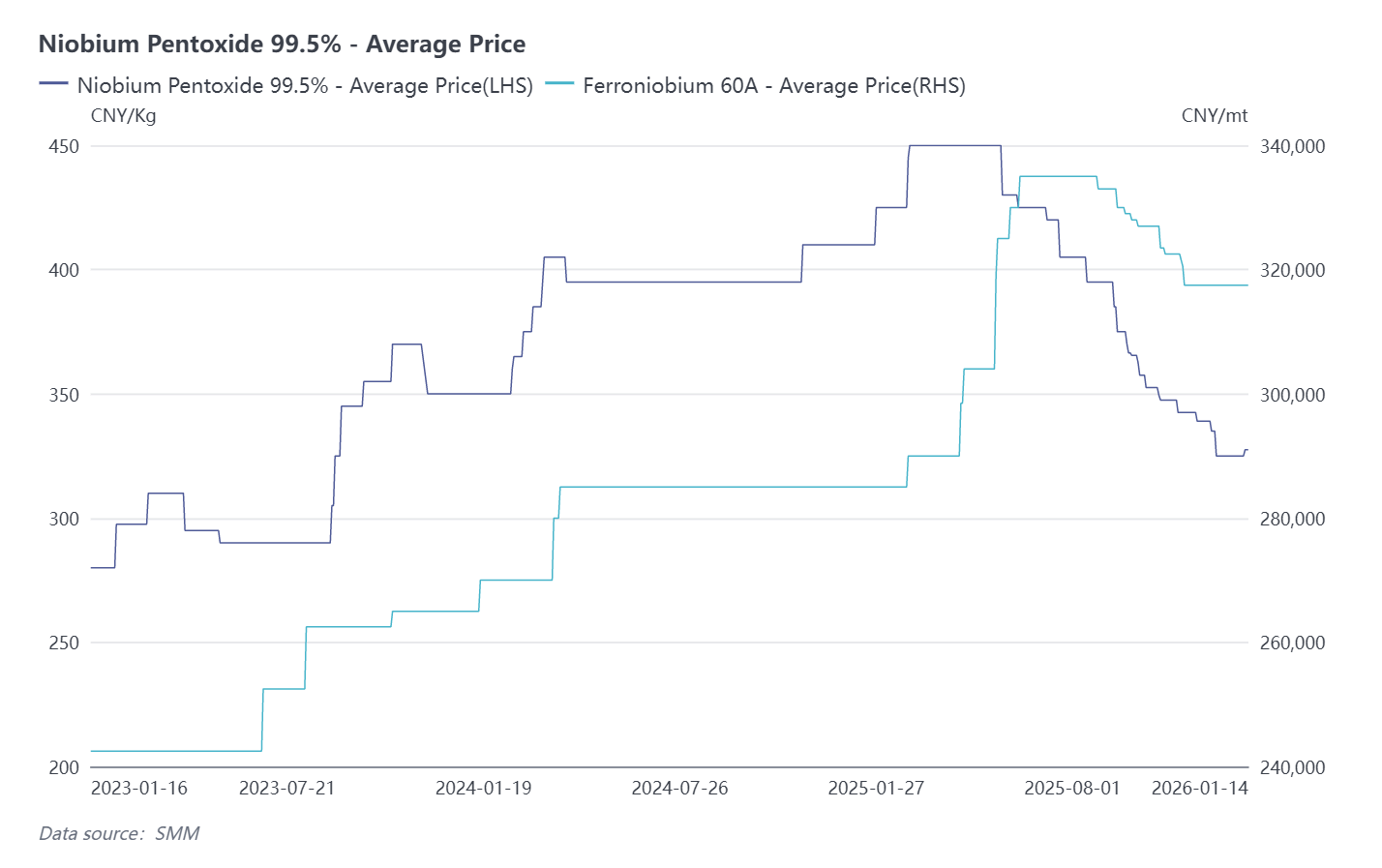Click the cyan Ferroniobium legend line marker

559,84
